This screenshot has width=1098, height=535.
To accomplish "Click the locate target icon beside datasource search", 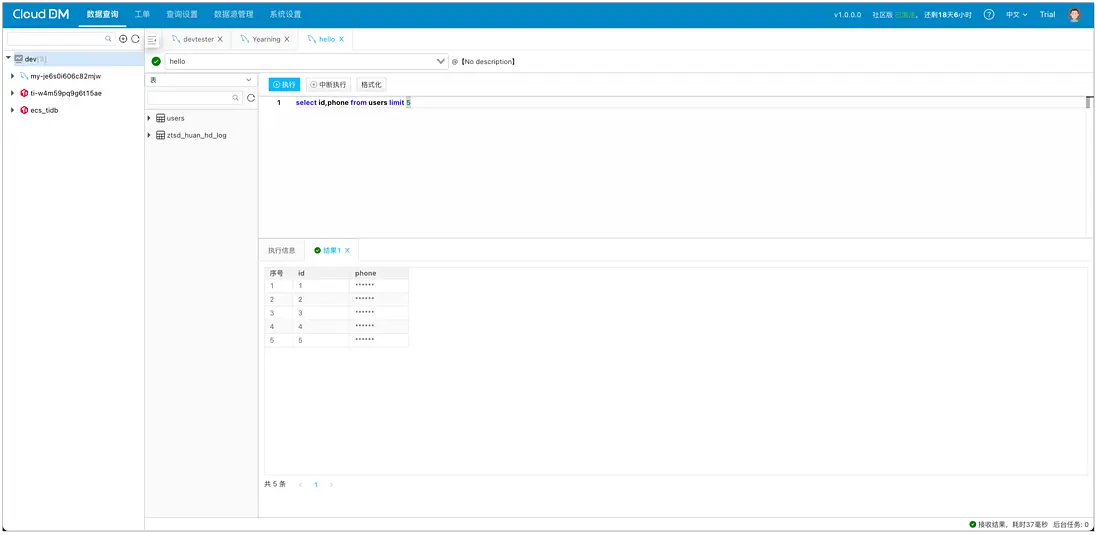I will pos(123,39).
